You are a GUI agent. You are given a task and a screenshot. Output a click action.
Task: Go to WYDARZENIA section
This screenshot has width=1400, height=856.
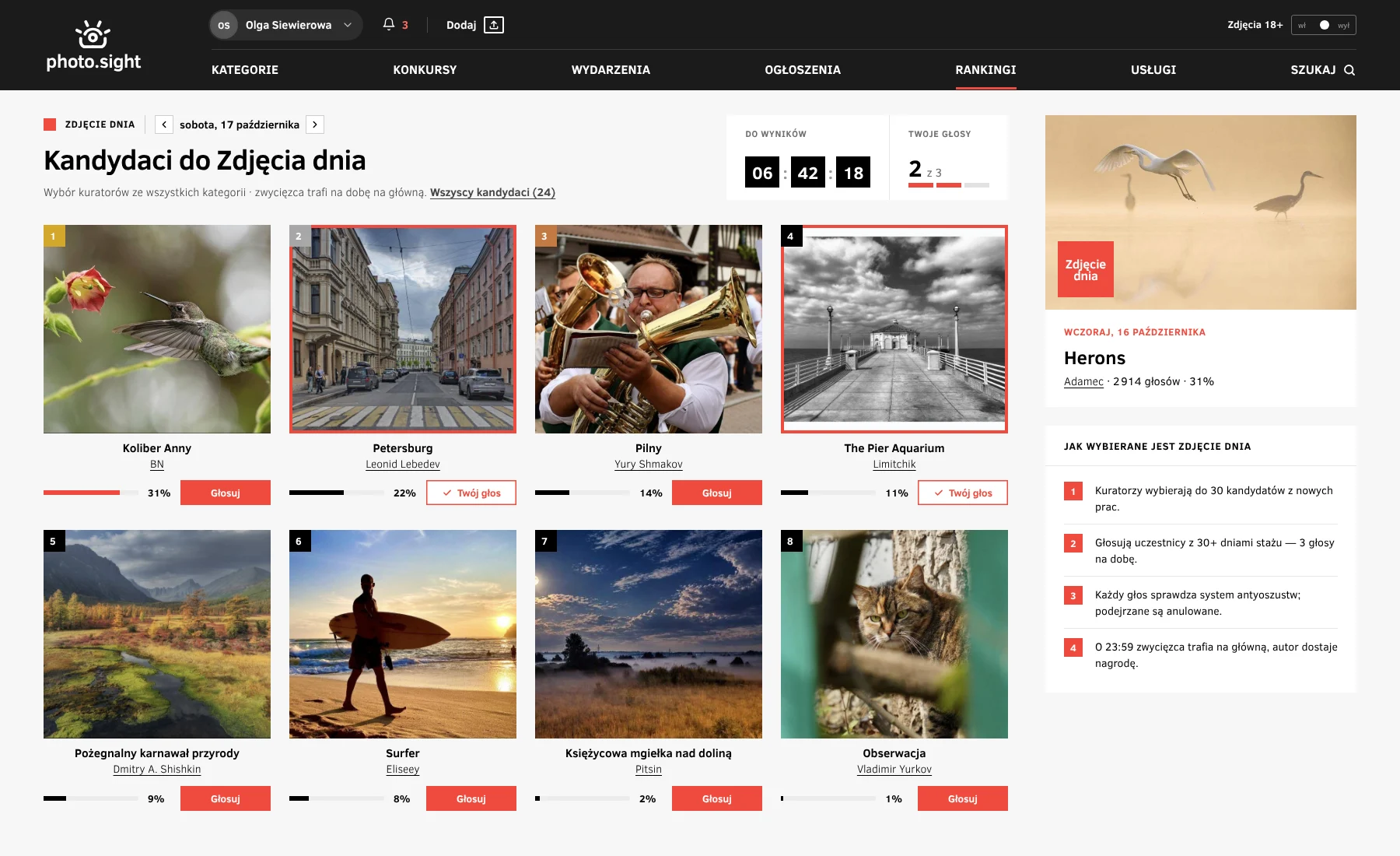pyautogui.click(x=611, y=70)
